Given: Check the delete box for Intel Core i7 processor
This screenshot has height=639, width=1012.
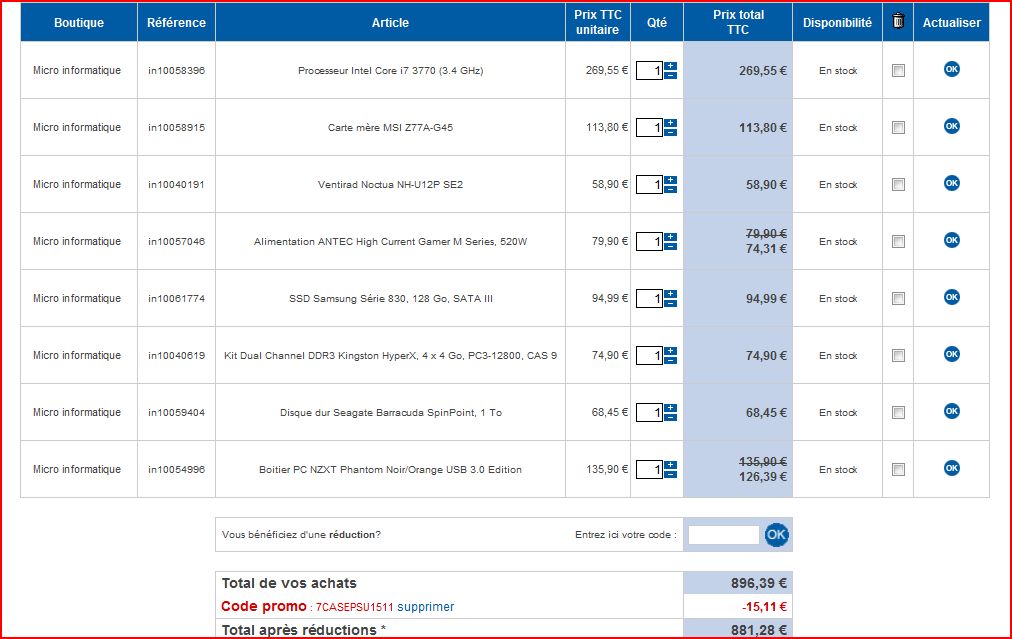Looking at the screenshot, I should click(898, 71).
